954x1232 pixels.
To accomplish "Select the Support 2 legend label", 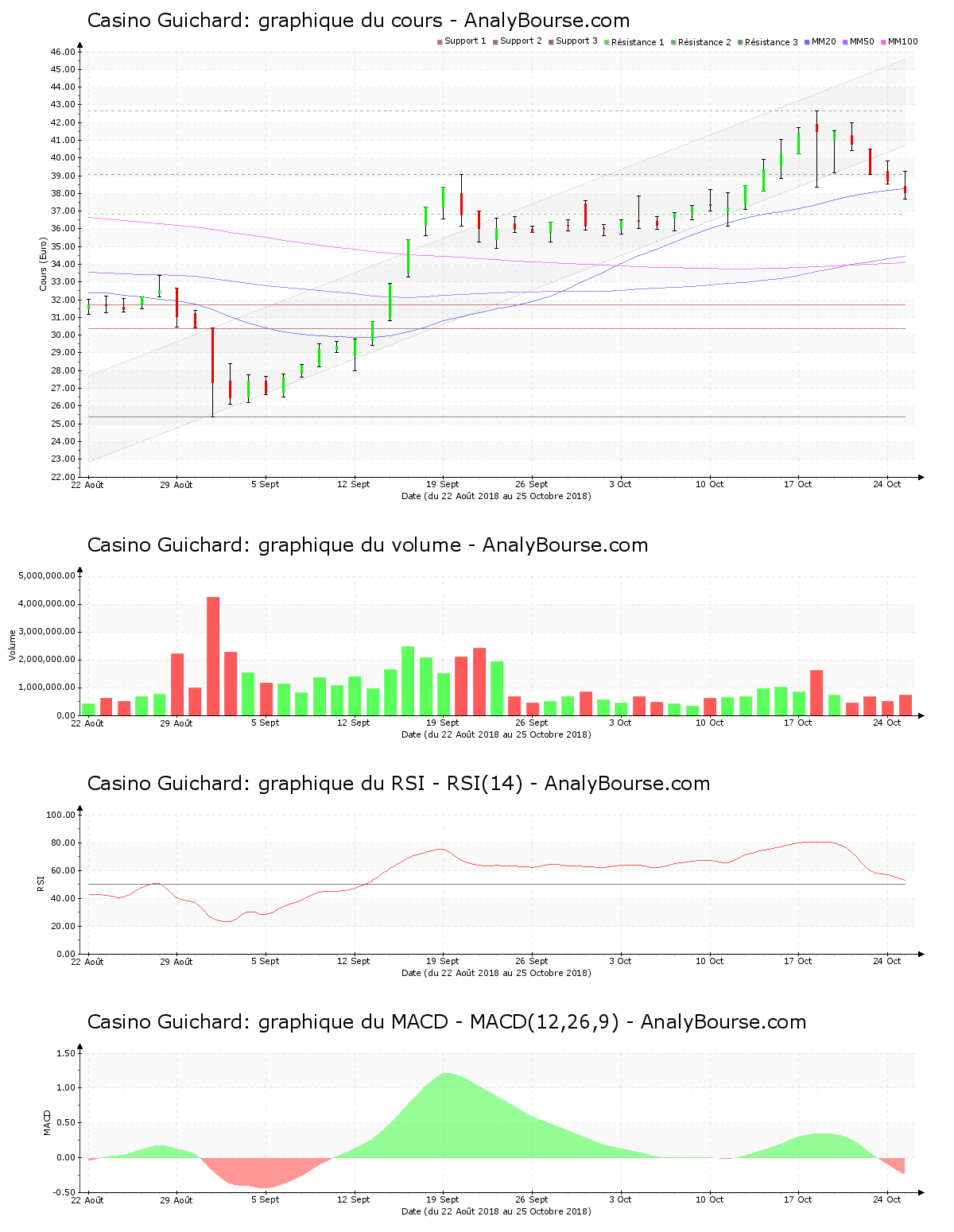I will click(x=521, y=41).
